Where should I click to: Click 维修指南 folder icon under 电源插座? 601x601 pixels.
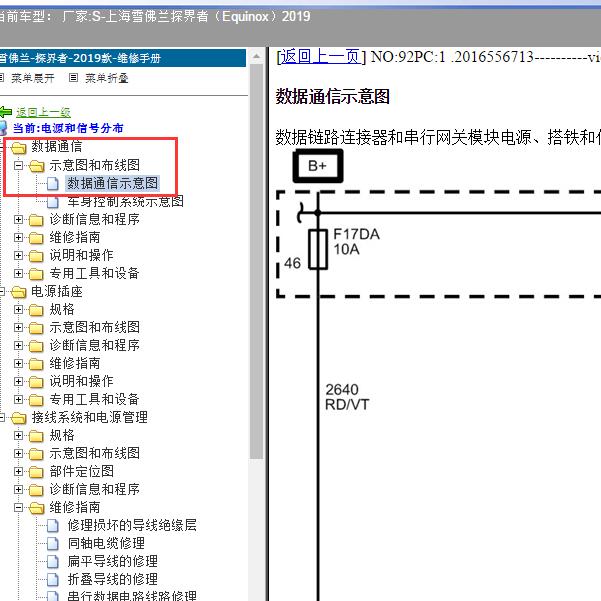(37, 364)
